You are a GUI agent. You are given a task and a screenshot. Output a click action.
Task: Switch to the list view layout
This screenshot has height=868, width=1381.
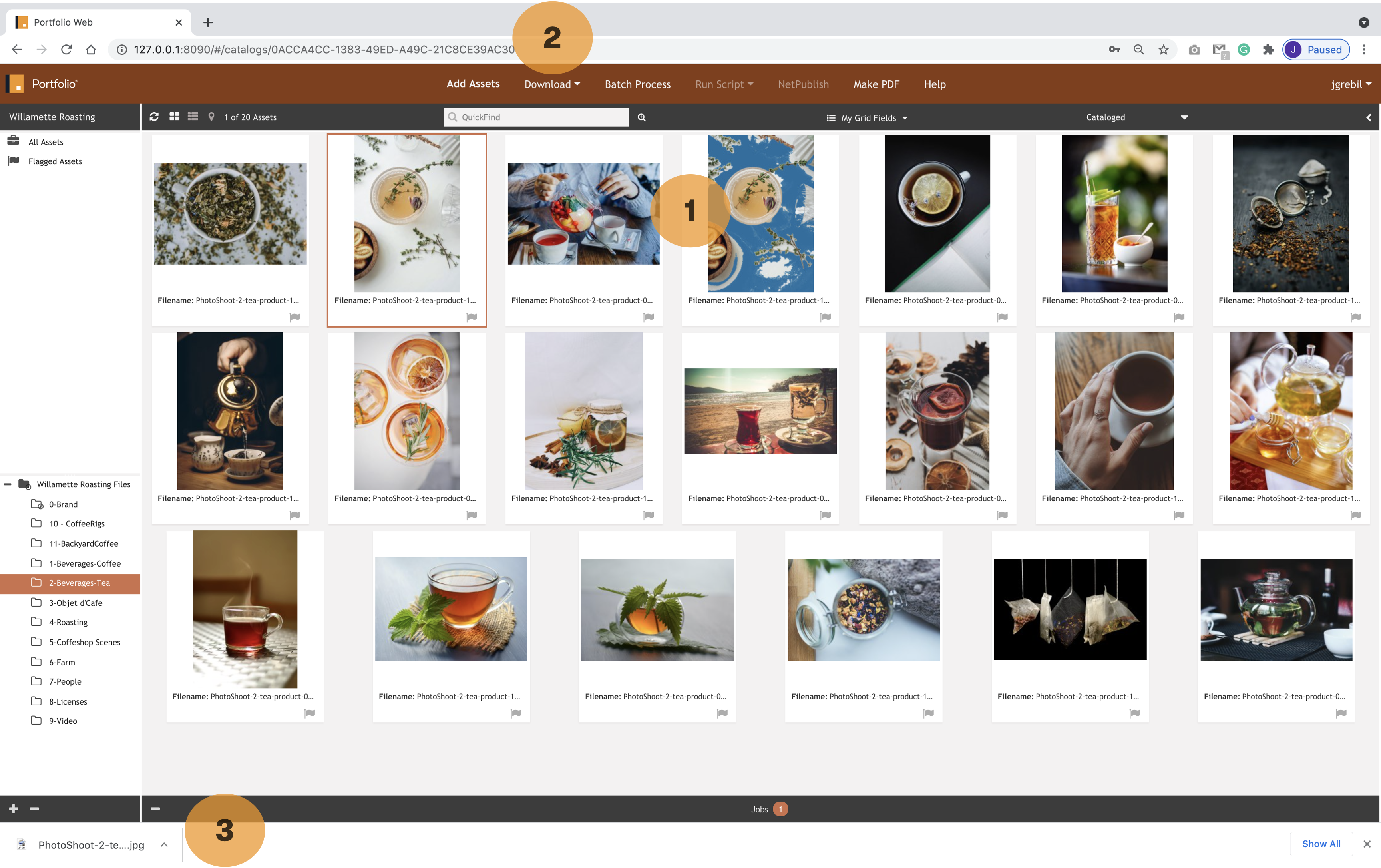click(x=193, y=117)
